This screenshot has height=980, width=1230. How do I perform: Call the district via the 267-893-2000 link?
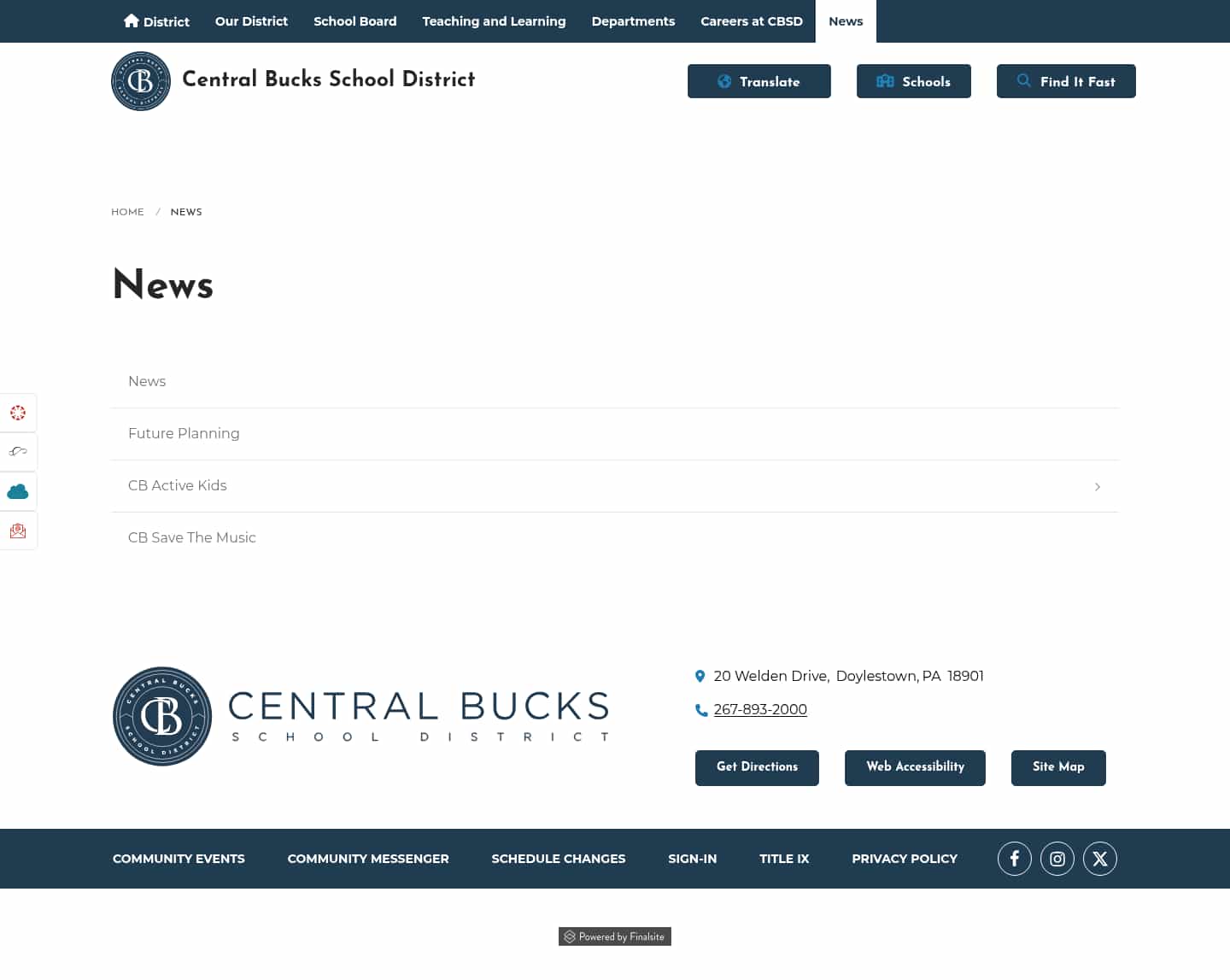click(759, 709)
